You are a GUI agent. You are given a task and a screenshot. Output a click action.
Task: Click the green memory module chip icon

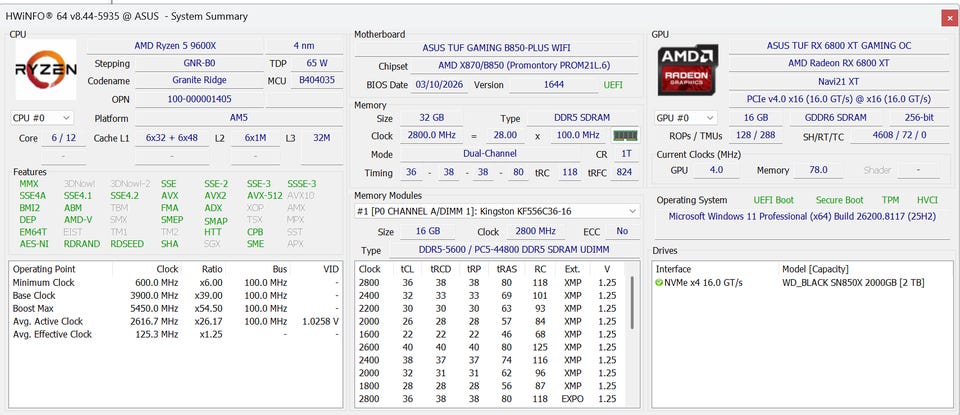click(625, 135)
